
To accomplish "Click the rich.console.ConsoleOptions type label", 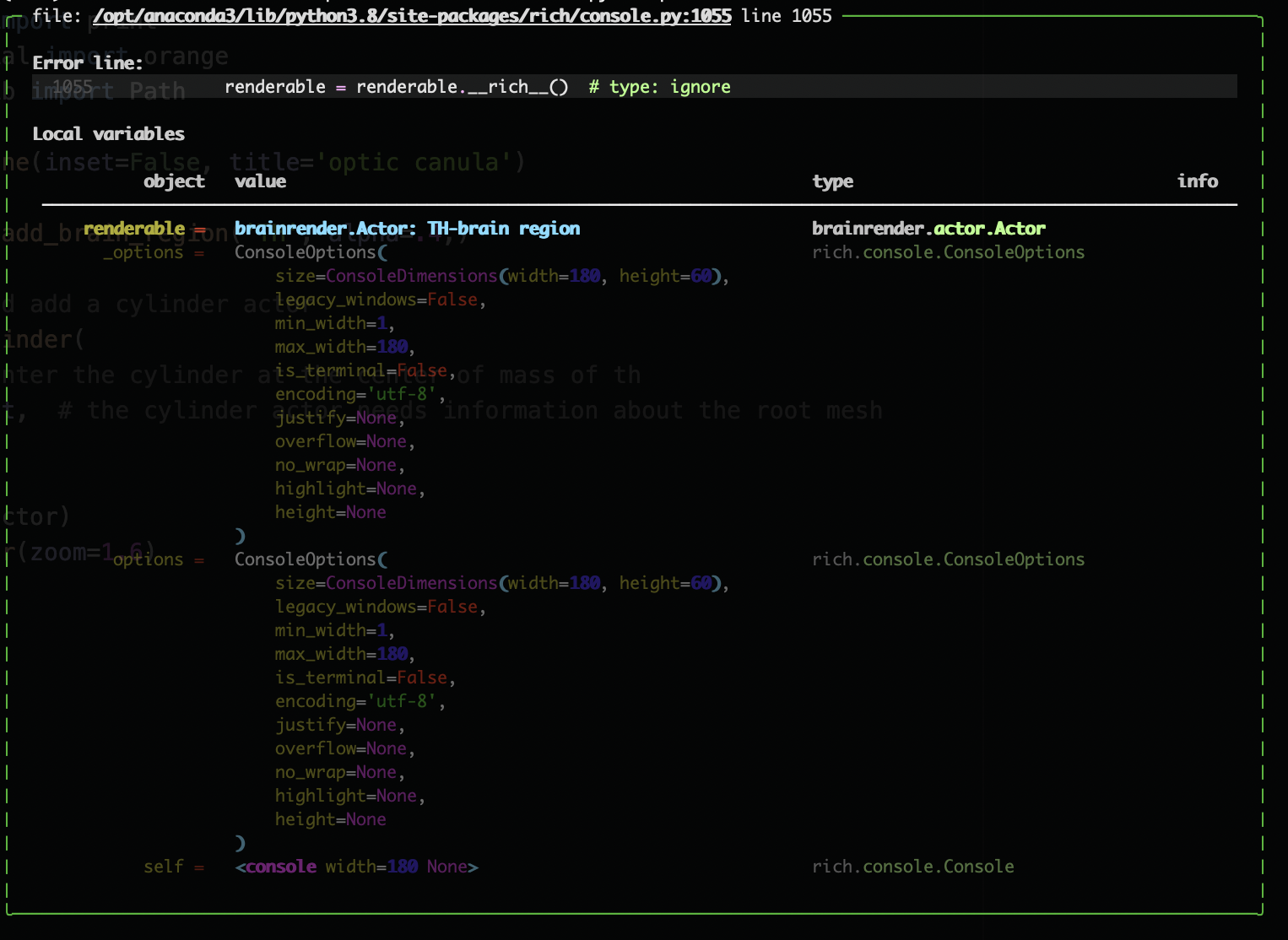I will pos(948,251).
